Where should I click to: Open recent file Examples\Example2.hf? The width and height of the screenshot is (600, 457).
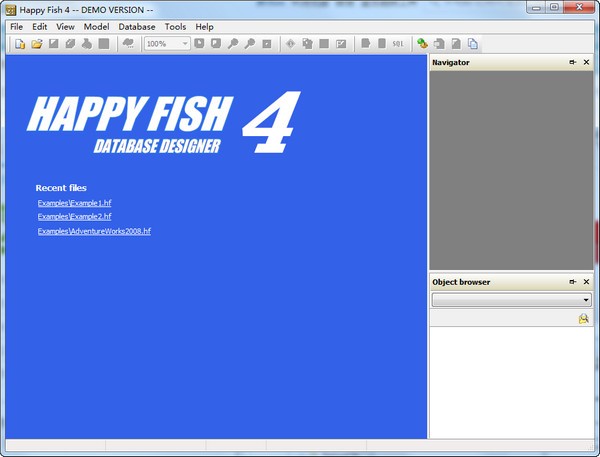[x=75, y=217]
